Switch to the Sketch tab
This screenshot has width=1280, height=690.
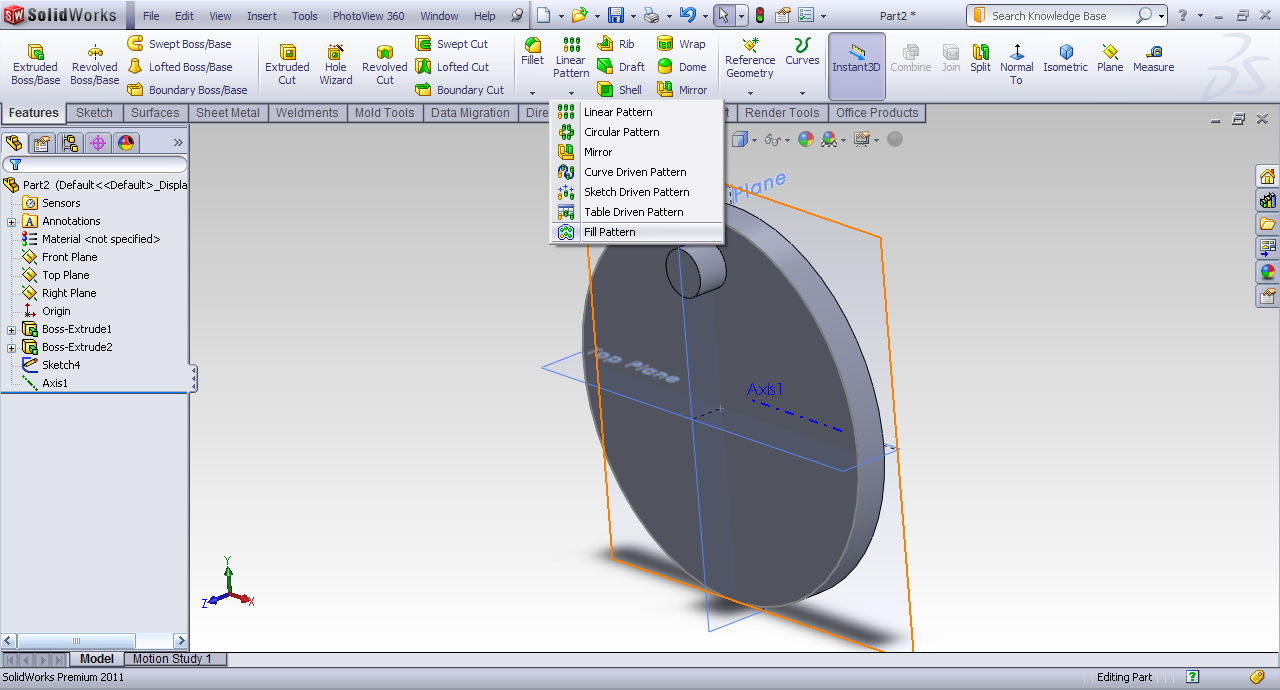coord(95,113)
